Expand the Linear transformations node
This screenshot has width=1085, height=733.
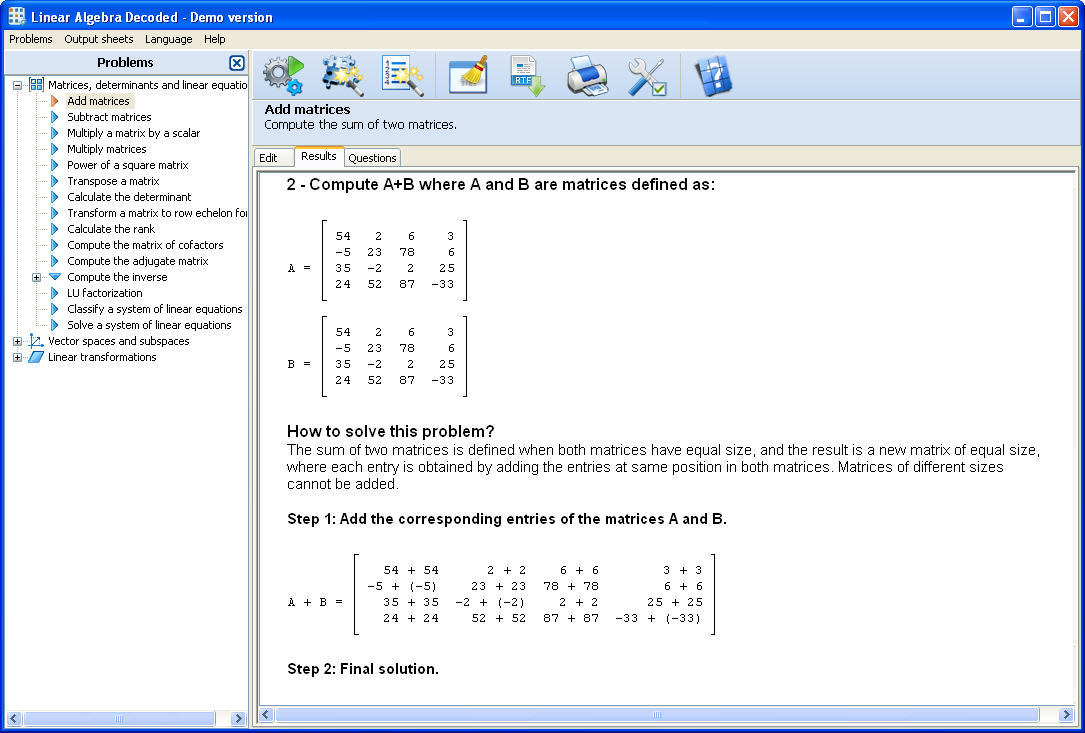(17, 357)
